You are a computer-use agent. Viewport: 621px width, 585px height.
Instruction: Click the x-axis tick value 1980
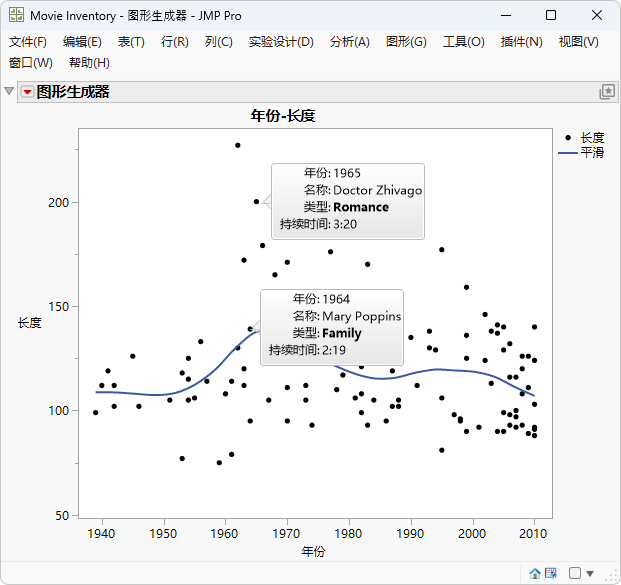click(x=349, y=534)
